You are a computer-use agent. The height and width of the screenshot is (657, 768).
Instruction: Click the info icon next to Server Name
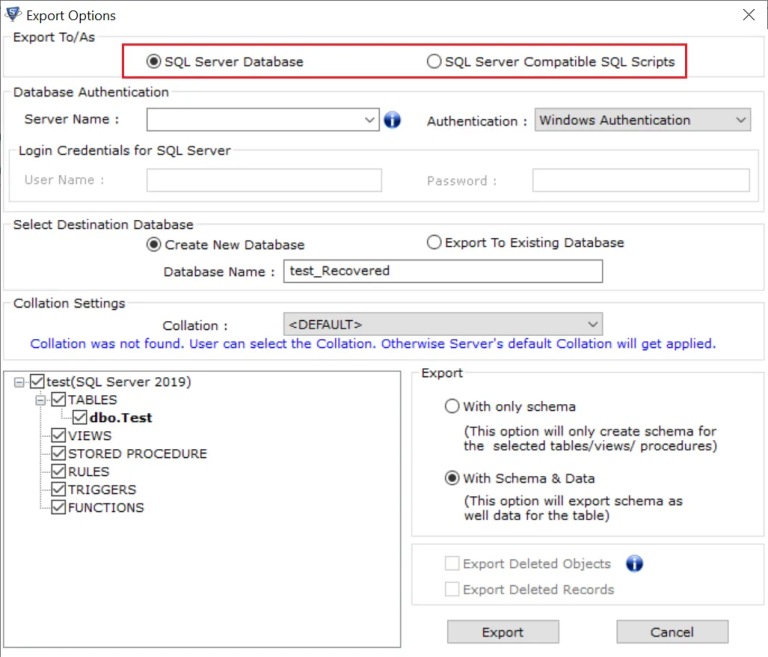tap(392, 120)
